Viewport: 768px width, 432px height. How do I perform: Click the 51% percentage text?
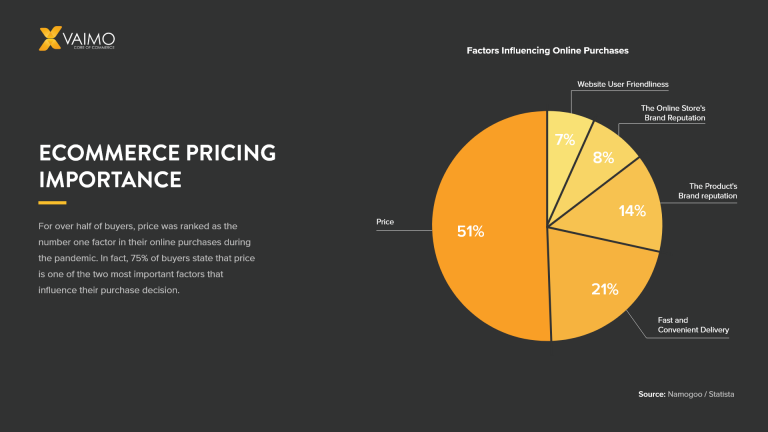pyautogui.click(x=470, y=231)
